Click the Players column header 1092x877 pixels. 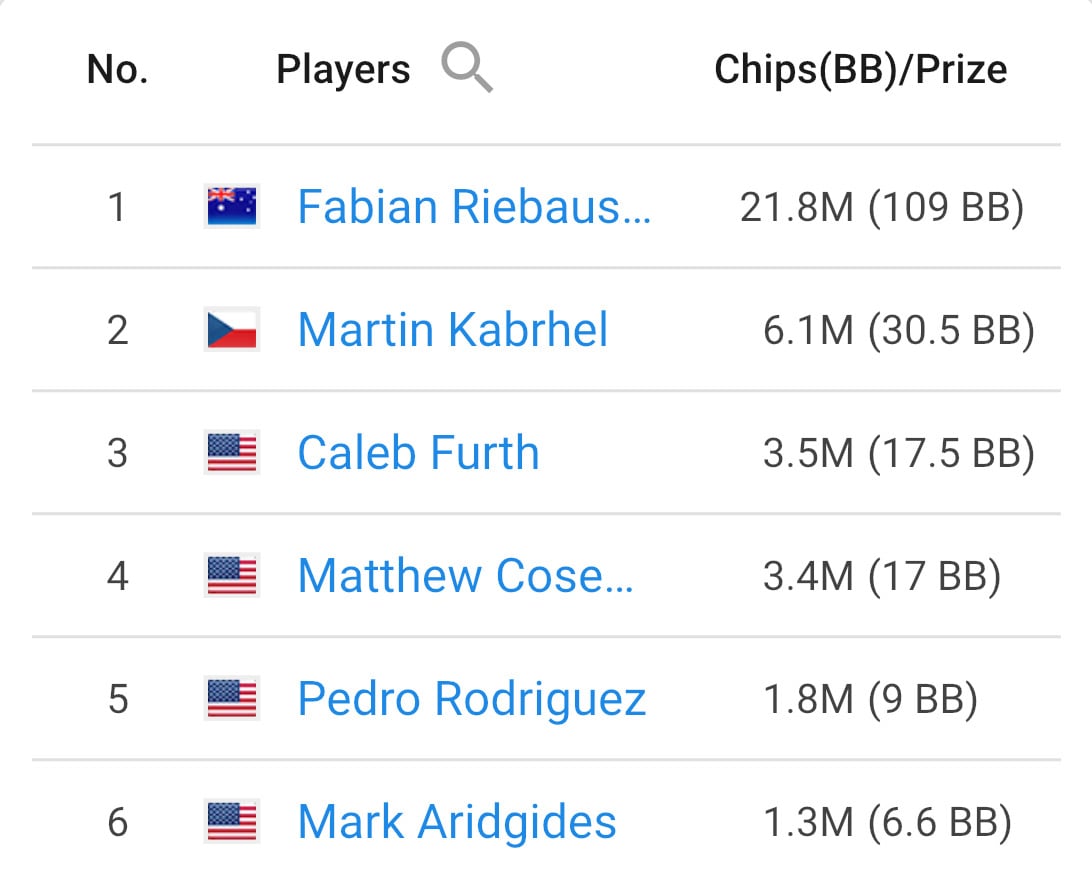343,69
